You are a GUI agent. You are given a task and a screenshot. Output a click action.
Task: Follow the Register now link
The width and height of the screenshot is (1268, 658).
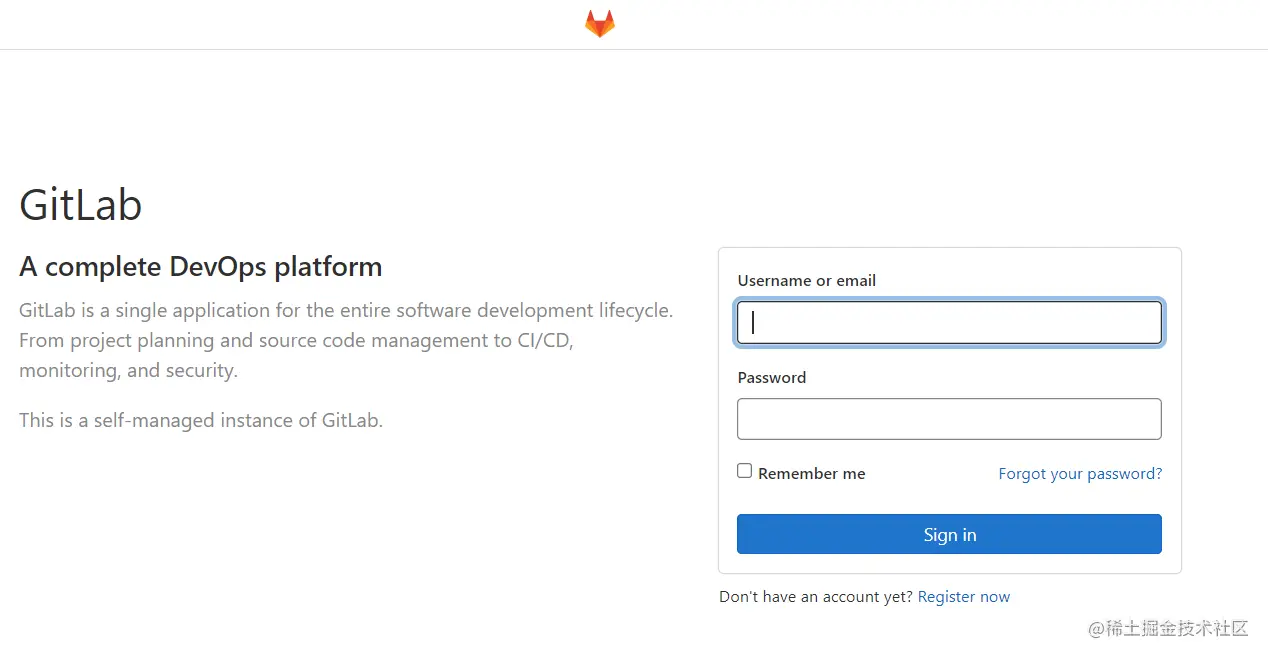tap(964, 597)
